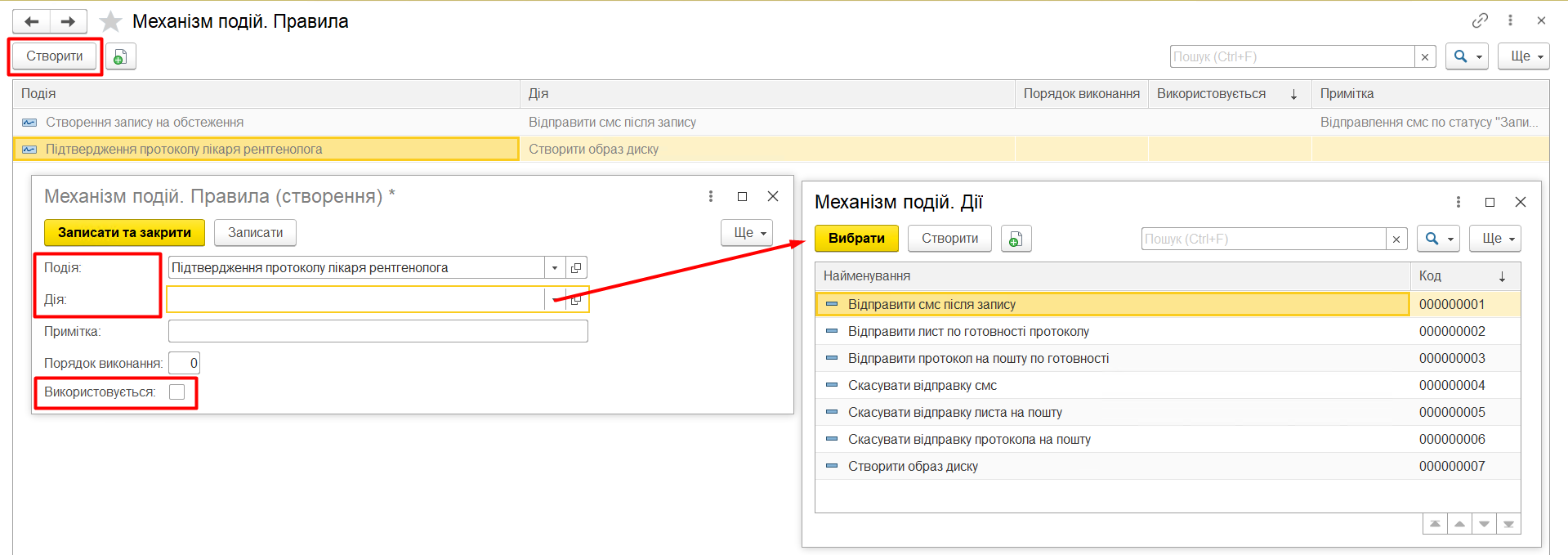Open the Ще menu in Дії window

coord(1494,239)
